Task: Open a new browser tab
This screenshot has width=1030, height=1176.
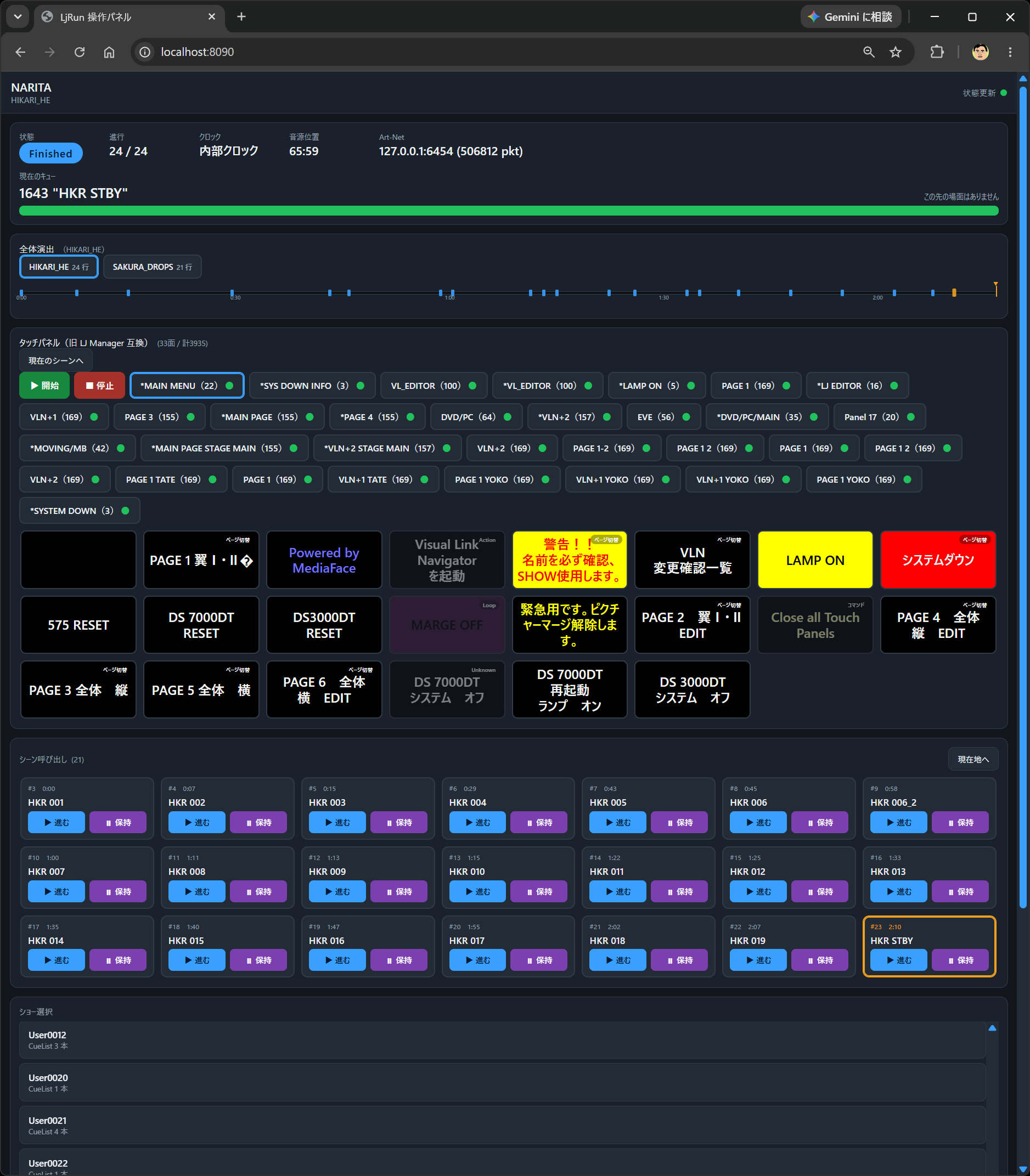Action: [241, 16]
